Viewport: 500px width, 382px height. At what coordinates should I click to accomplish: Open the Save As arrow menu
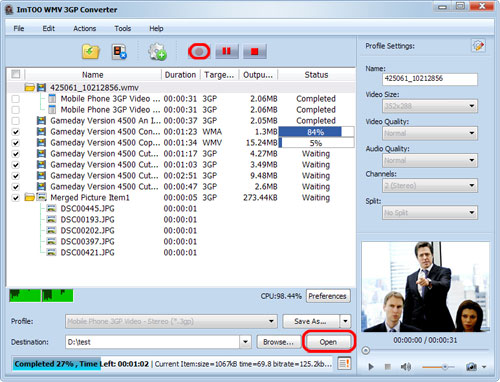click(x=345, y=321)
